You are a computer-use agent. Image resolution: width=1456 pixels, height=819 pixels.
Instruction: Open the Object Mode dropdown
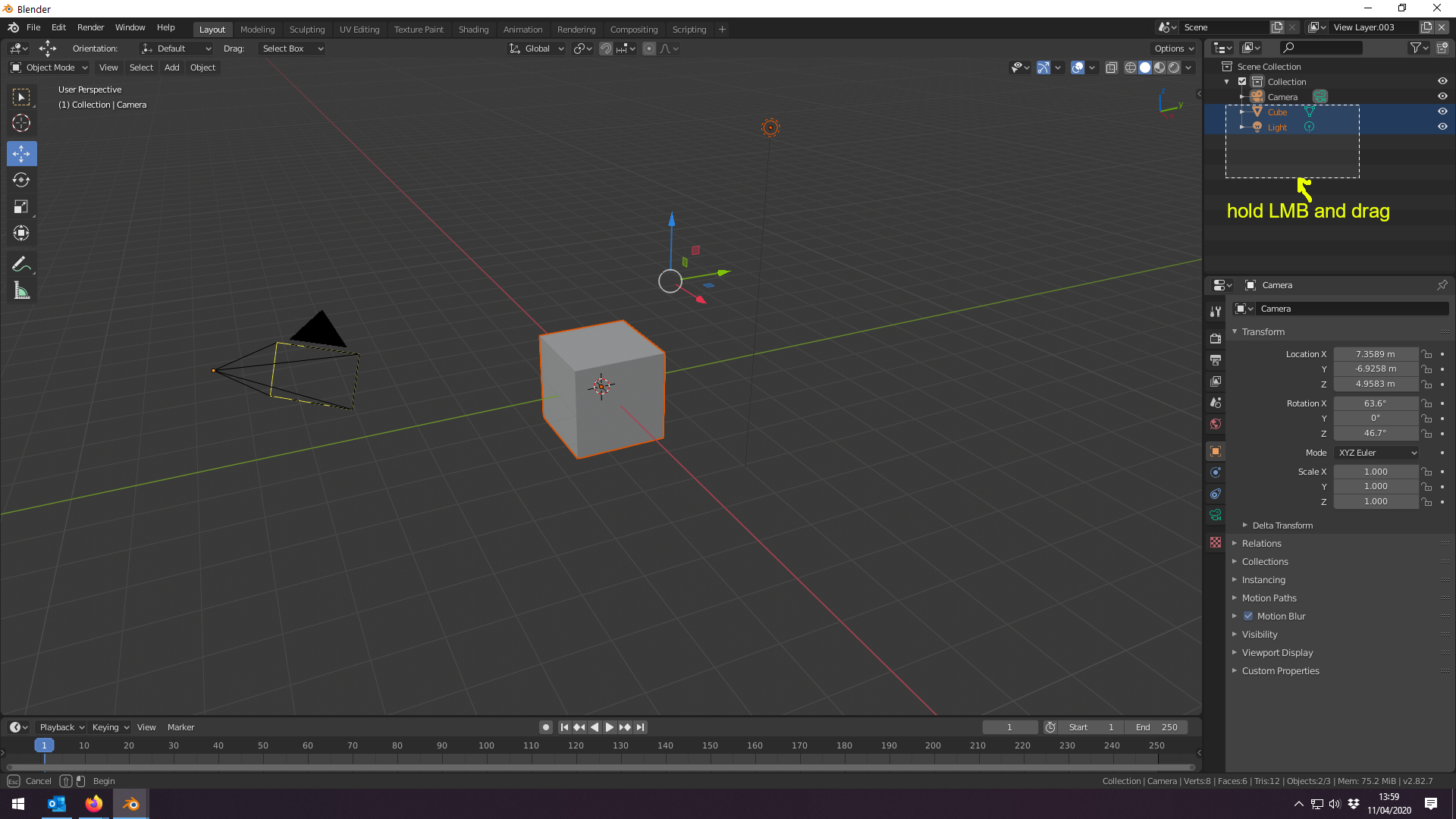click(49, 67)
